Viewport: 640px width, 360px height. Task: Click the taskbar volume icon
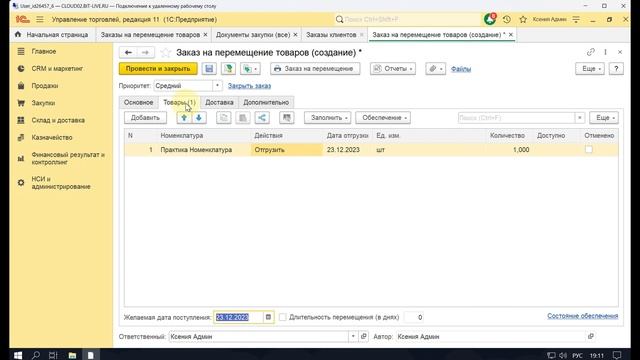tap(563, 355)
